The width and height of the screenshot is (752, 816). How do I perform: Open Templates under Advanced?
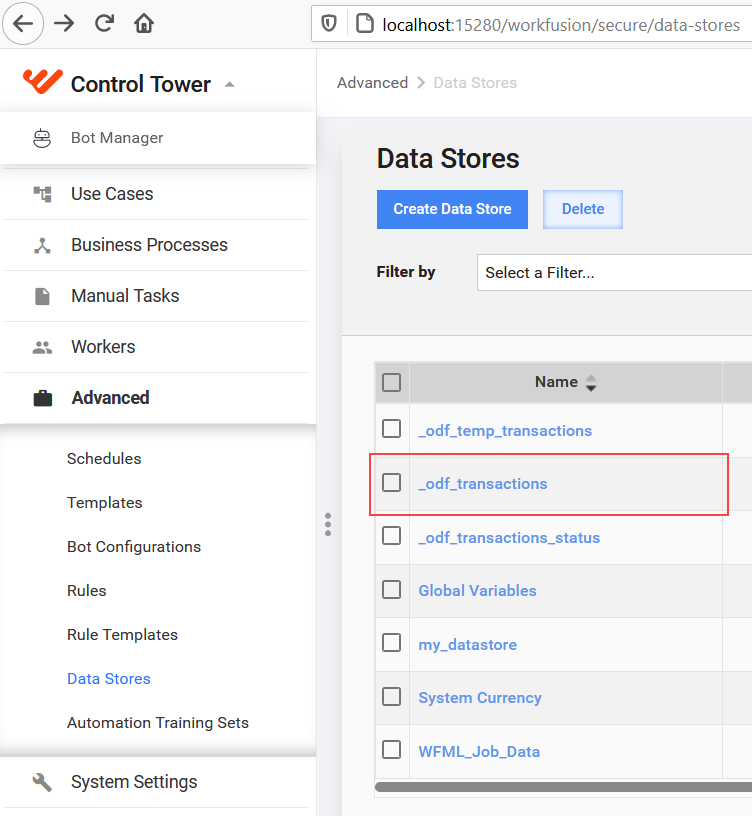click(105, 503)
